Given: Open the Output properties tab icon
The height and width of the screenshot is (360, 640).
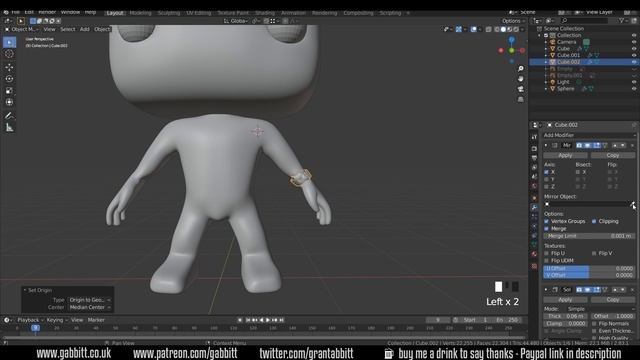Looking at the screenshot, I should pyautogui.click(x=534, y=158).
